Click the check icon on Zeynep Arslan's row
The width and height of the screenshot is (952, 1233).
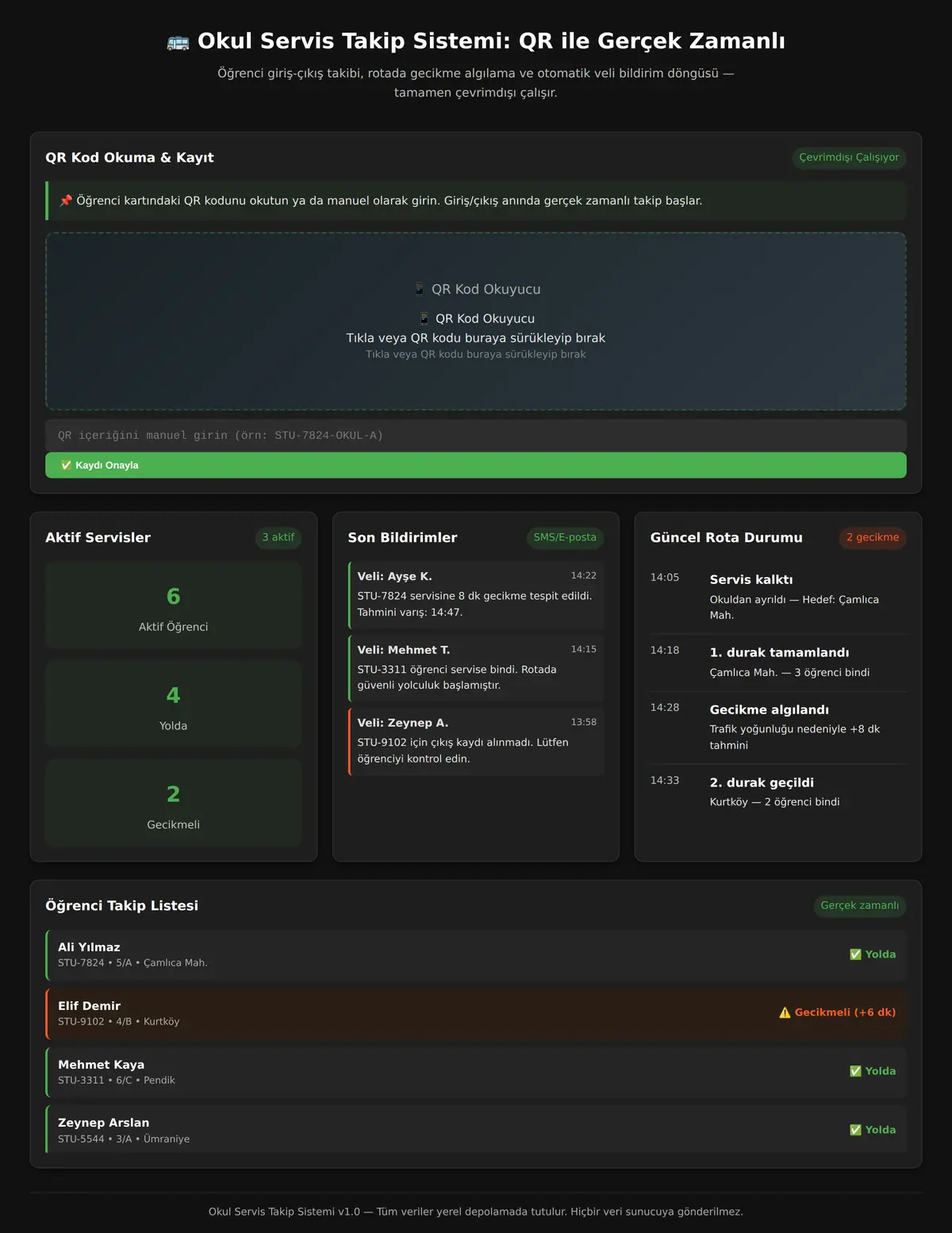(x=855, y=1130)
